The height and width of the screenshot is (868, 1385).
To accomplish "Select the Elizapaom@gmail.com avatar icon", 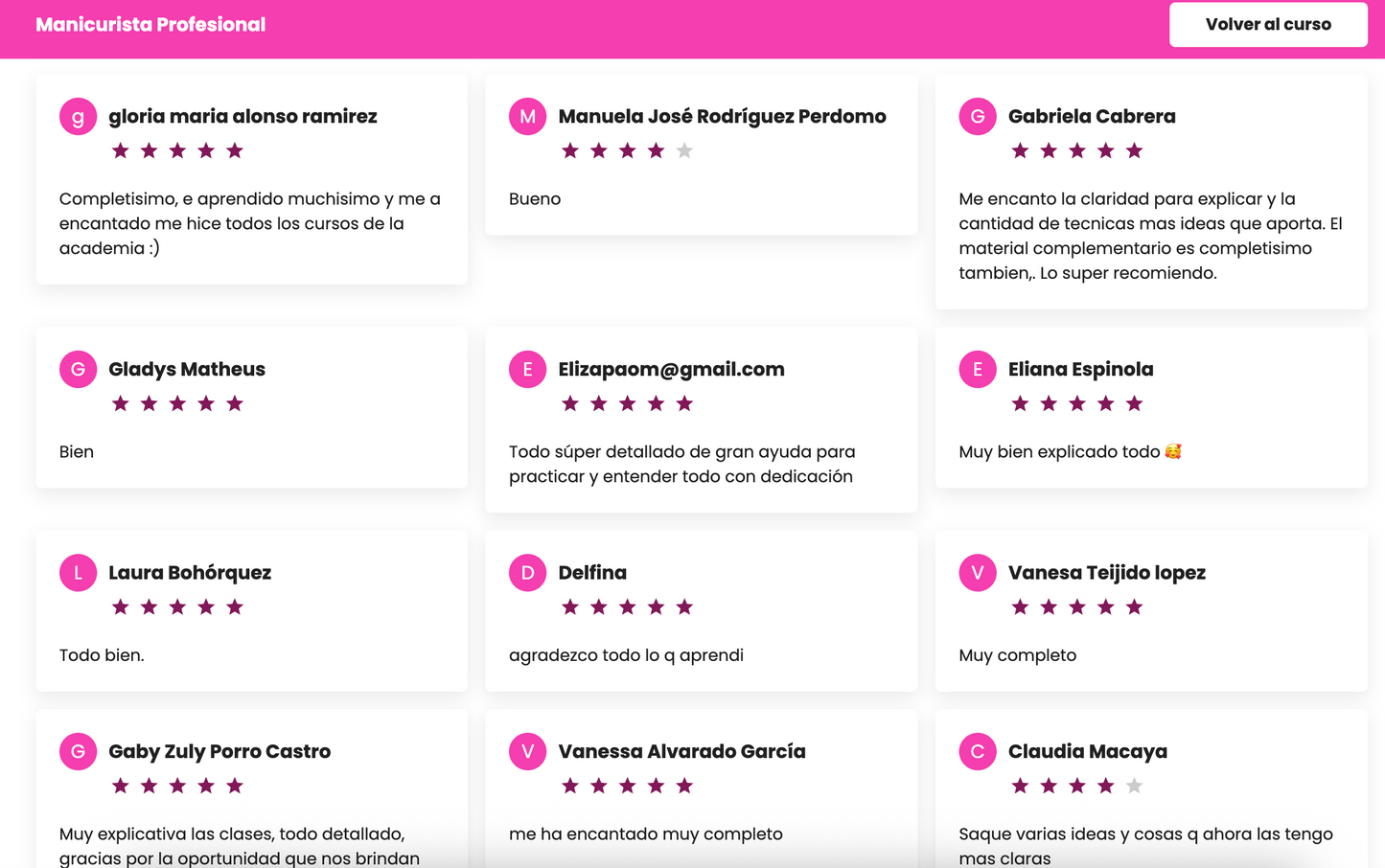I will click(527, 370).
